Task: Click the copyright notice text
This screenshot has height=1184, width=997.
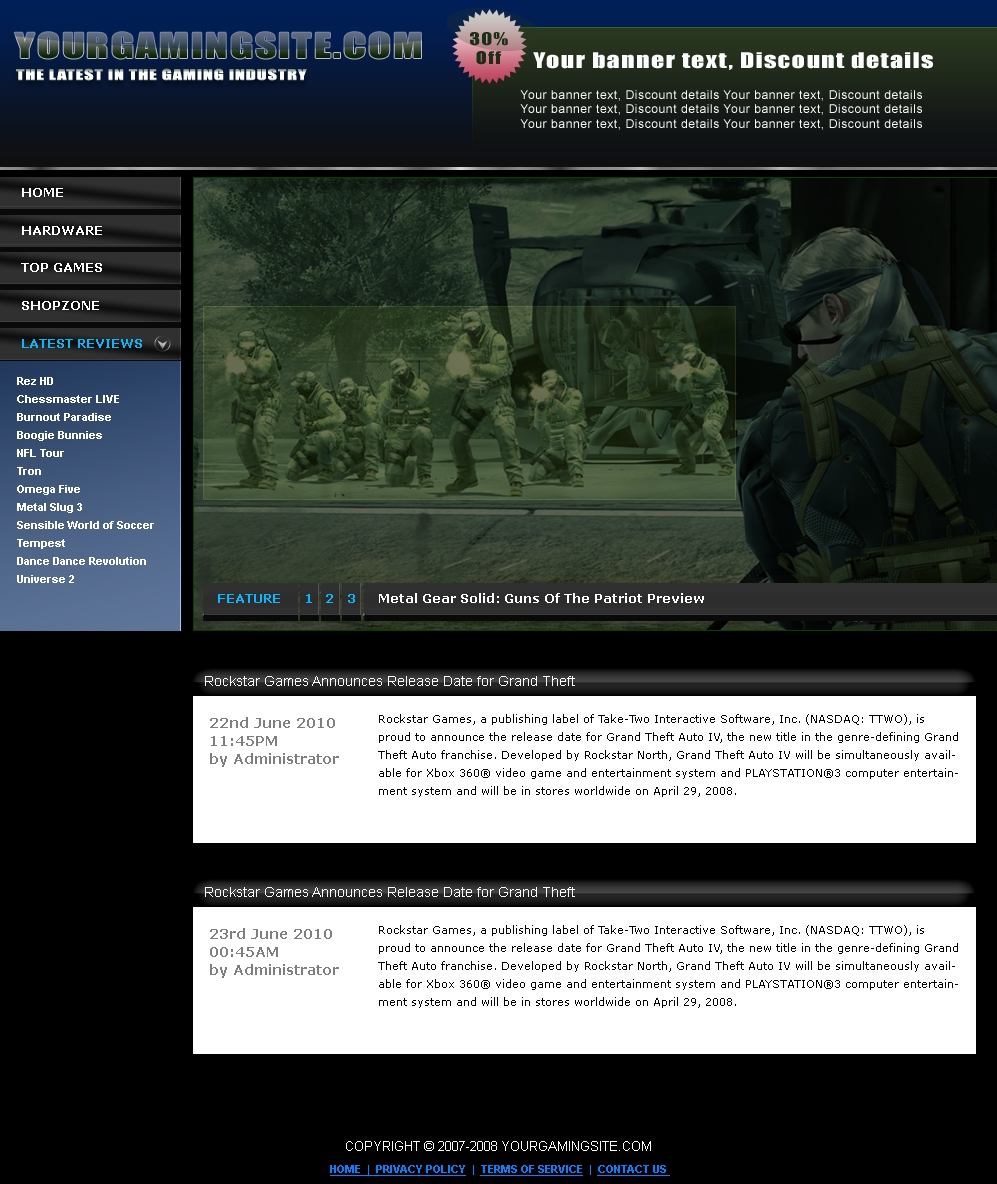Action: 498,1146
